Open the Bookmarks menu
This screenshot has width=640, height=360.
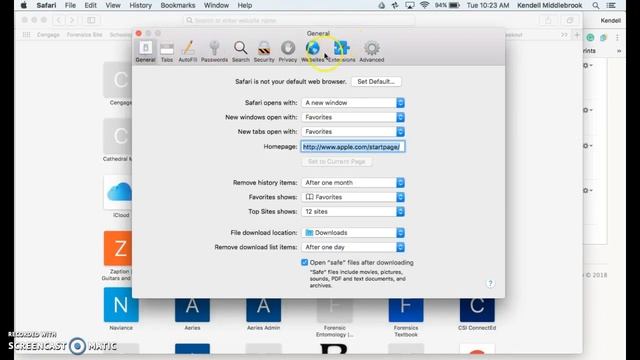pyautogui.click(x=178, y=5)
